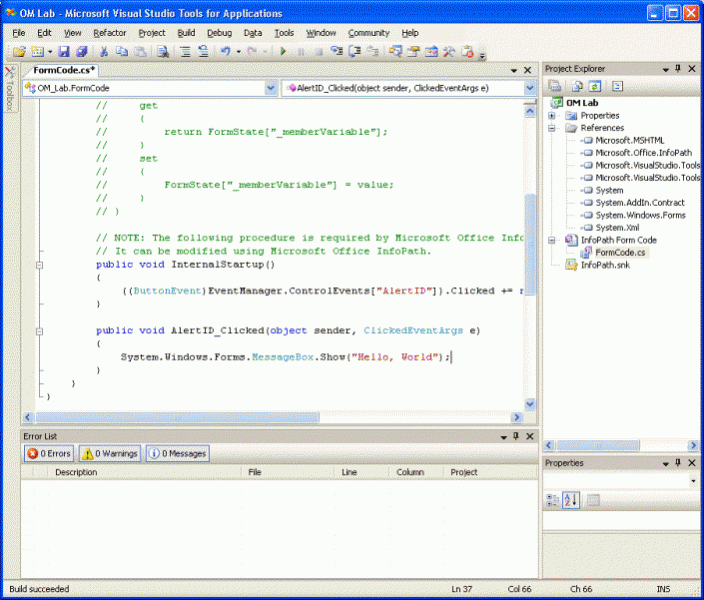Expand the Properties node in Project Explorer
This screenshot has width=704, height=600.
(552, 116)
